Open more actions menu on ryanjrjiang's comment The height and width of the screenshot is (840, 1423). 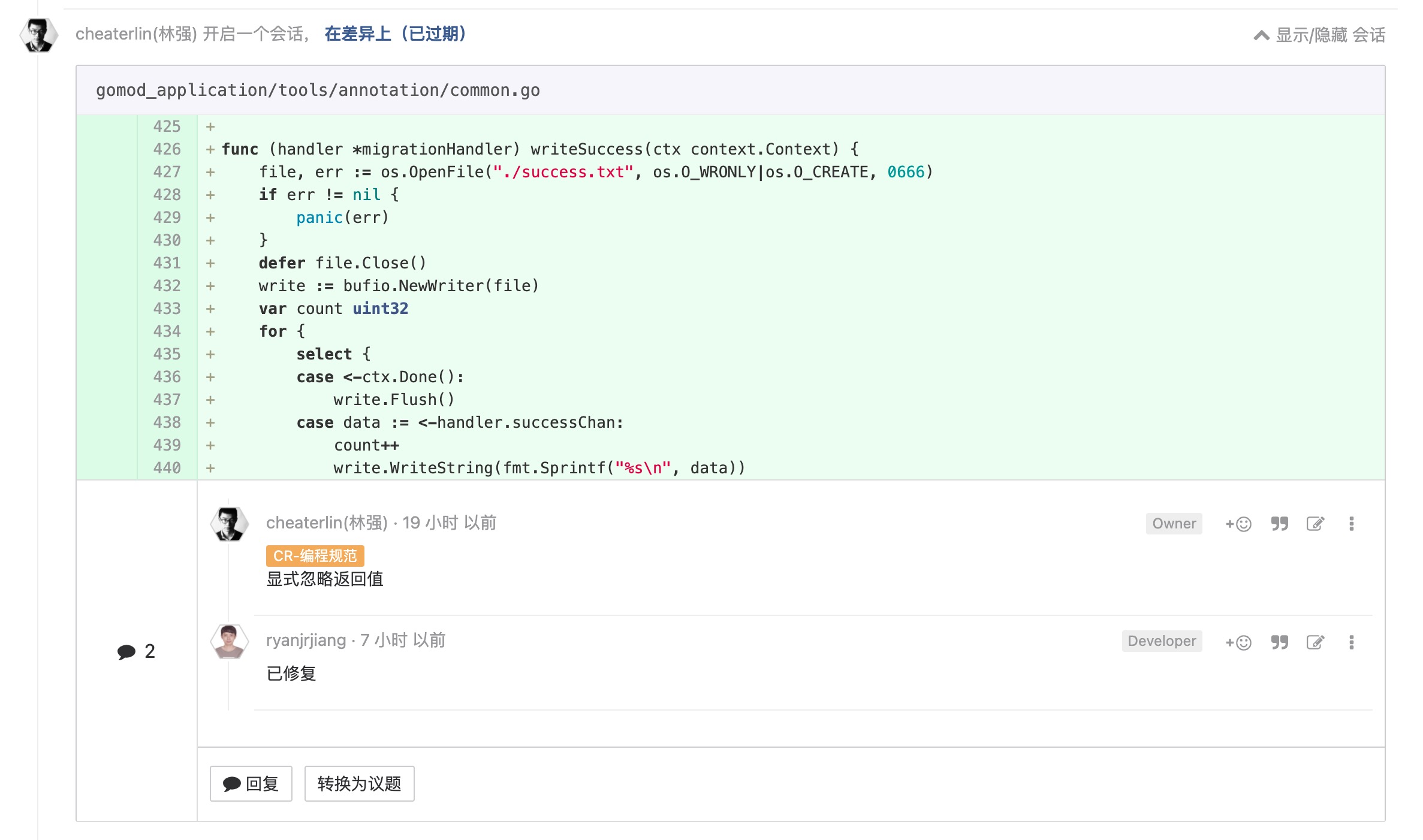click(1351, 643)
